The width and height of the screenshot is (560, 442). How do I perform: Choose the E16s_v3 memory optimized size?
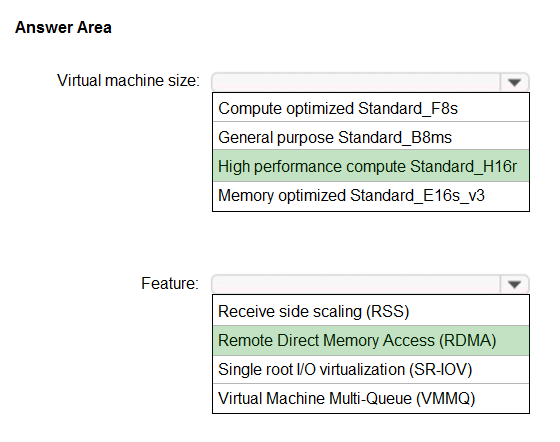point(371,196)
